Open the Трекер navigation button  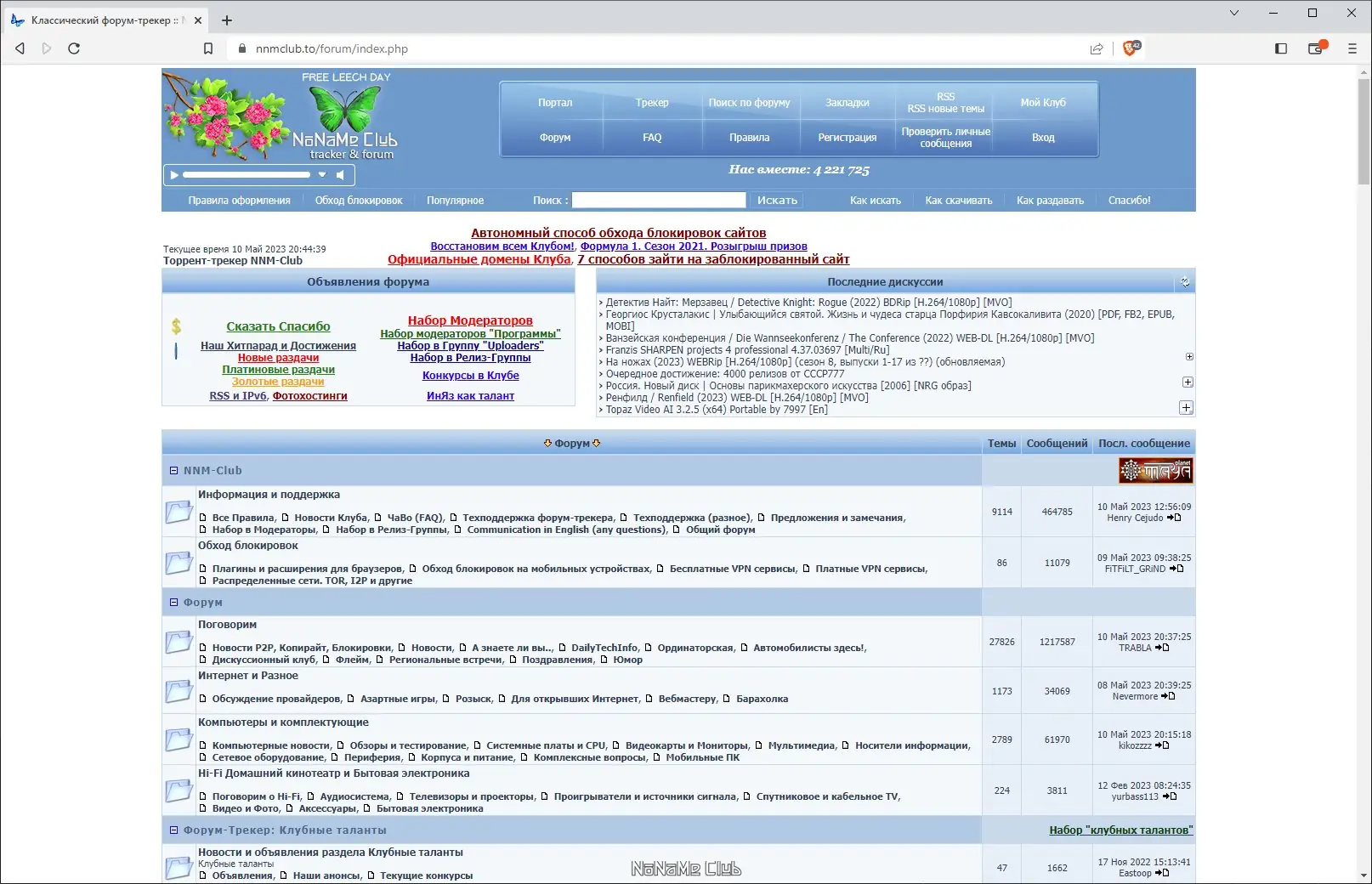click(652, 103)
